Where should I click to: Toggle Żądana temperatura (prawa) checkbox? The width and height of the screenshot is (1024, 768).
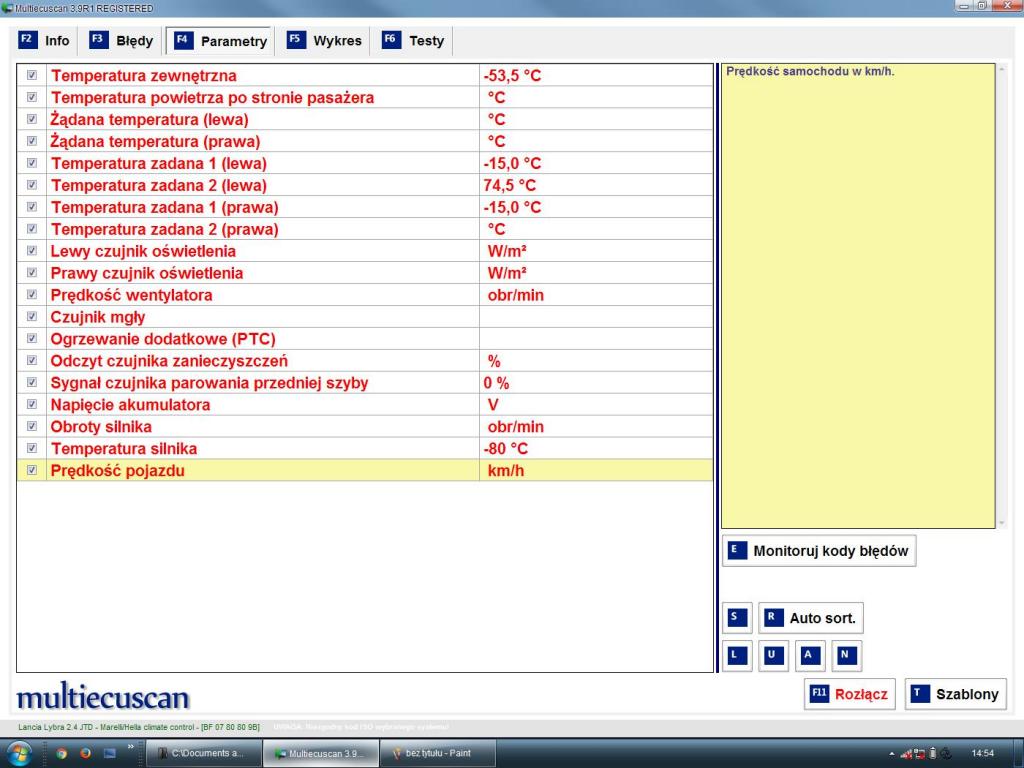(31, 141)
